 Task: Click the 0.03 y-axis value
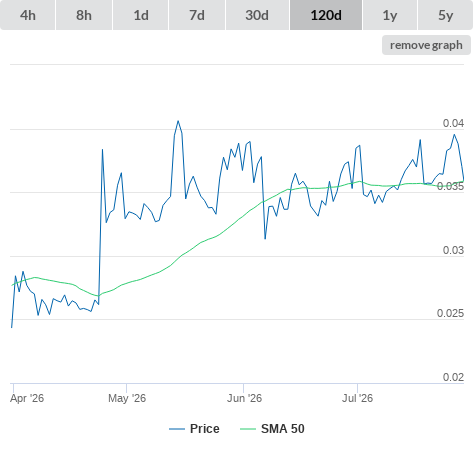(453, 250)
